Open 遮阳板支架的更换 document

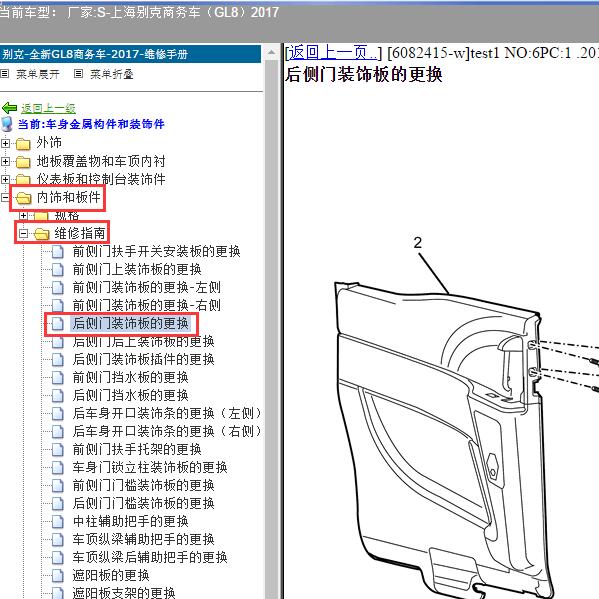pyautogui.click(x=124, y=593)
